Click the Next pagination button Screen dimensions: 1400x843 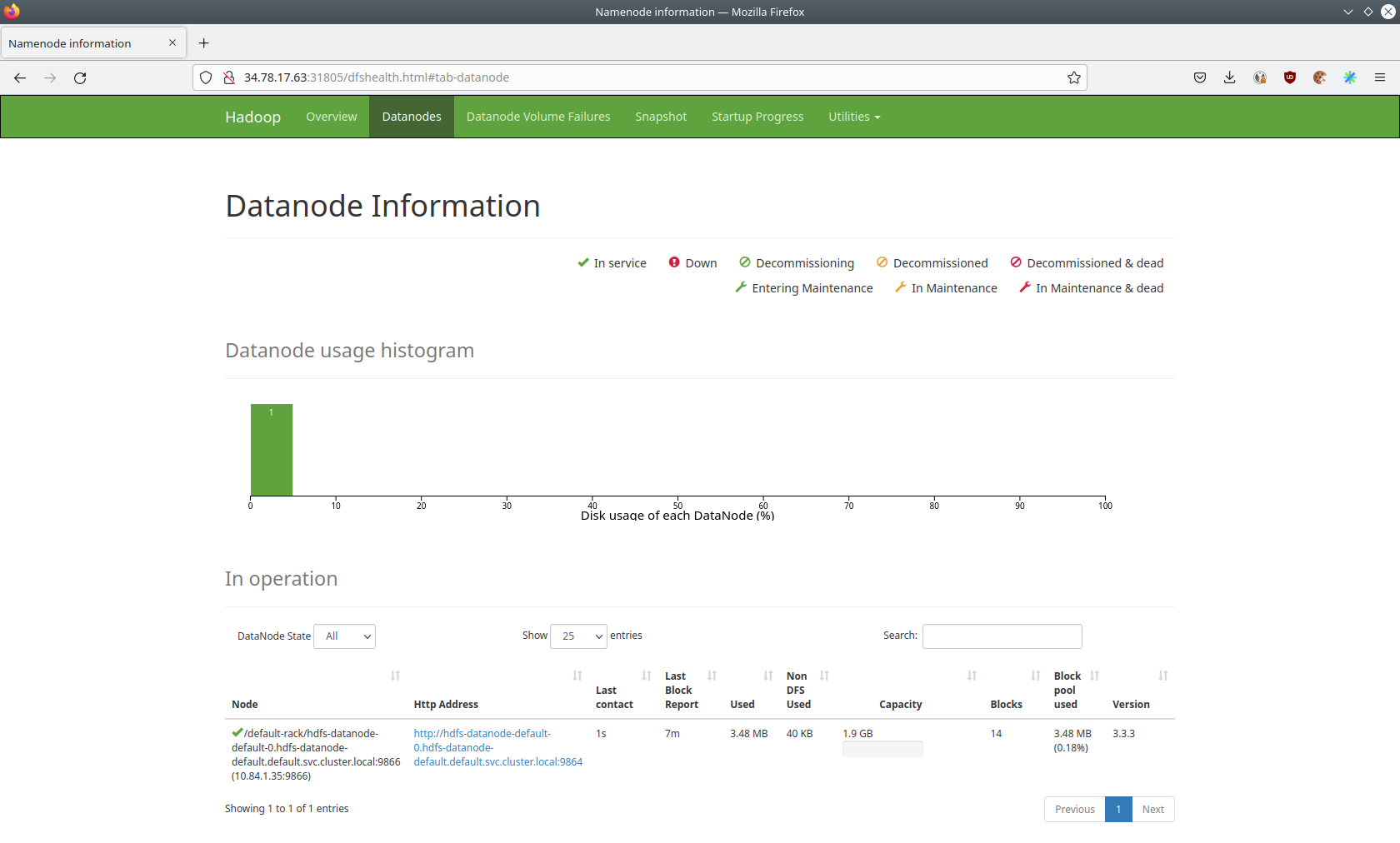click(1152, 809)
